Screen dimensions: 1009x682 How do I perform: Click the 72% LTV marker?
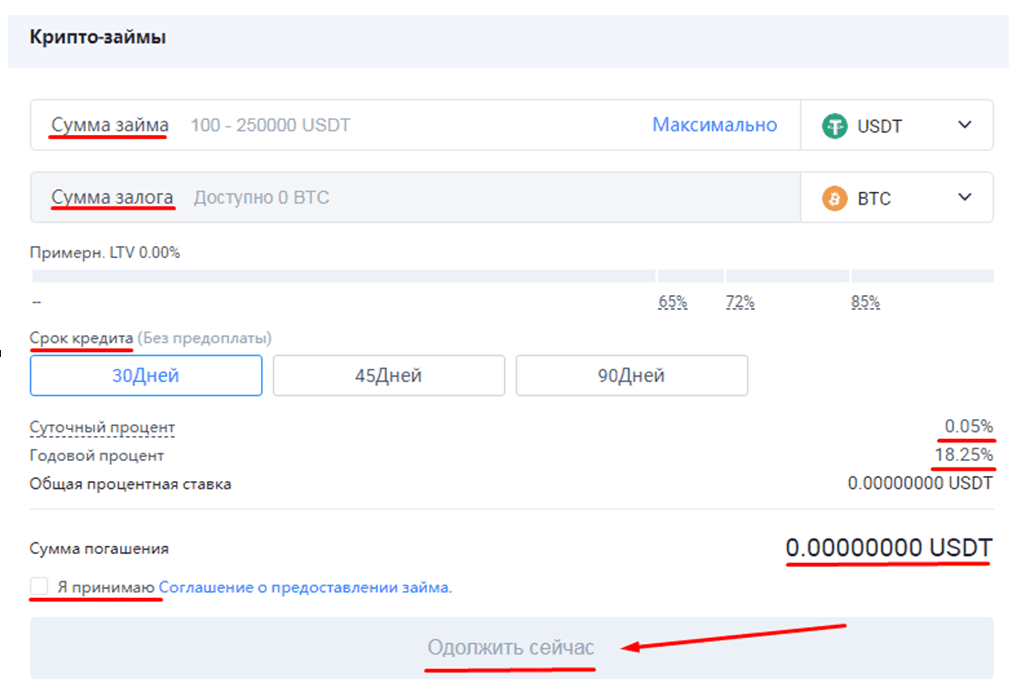point(740,302)
